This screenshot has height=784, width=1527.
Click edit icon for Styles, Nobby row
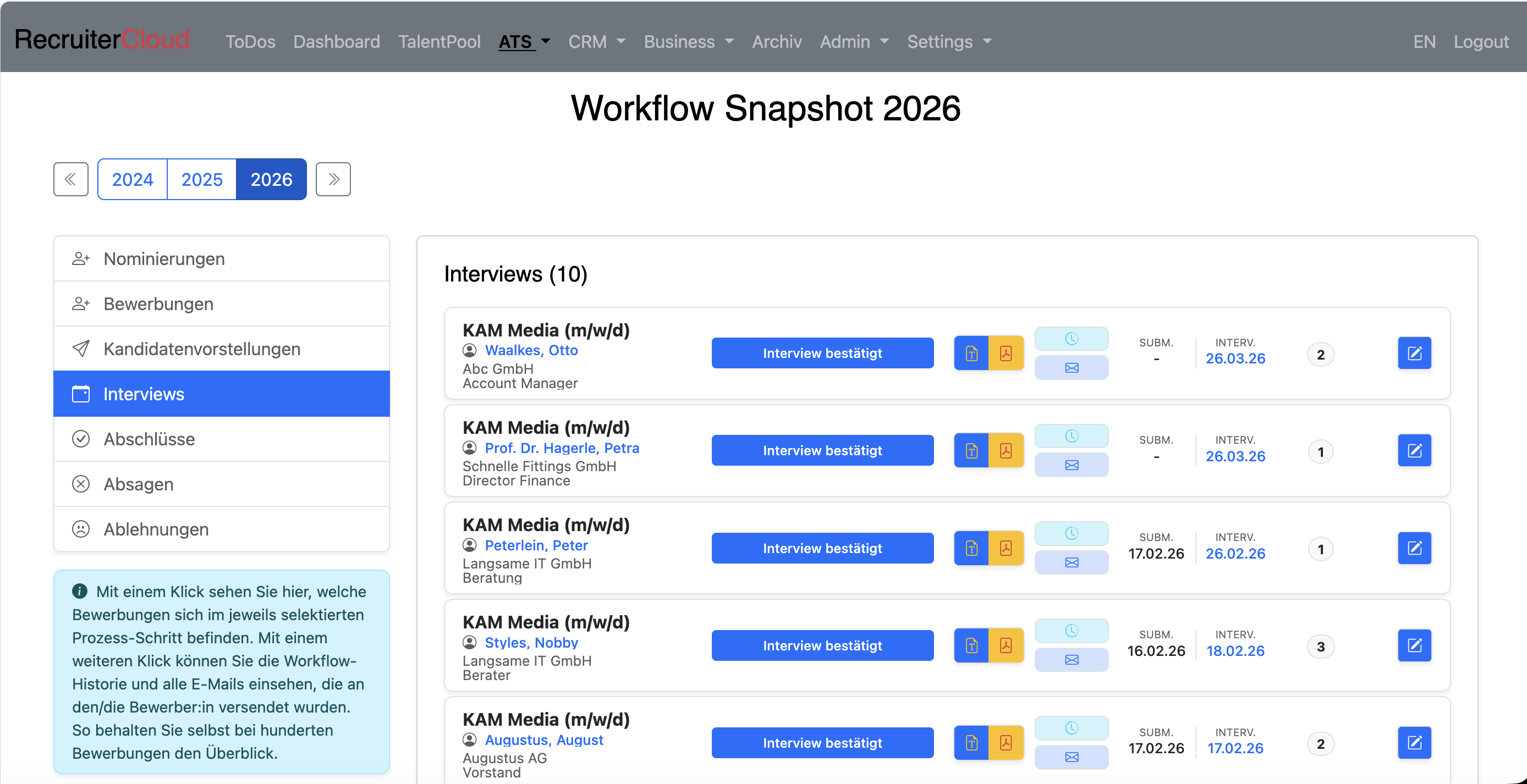click(x=1414, y=645)
